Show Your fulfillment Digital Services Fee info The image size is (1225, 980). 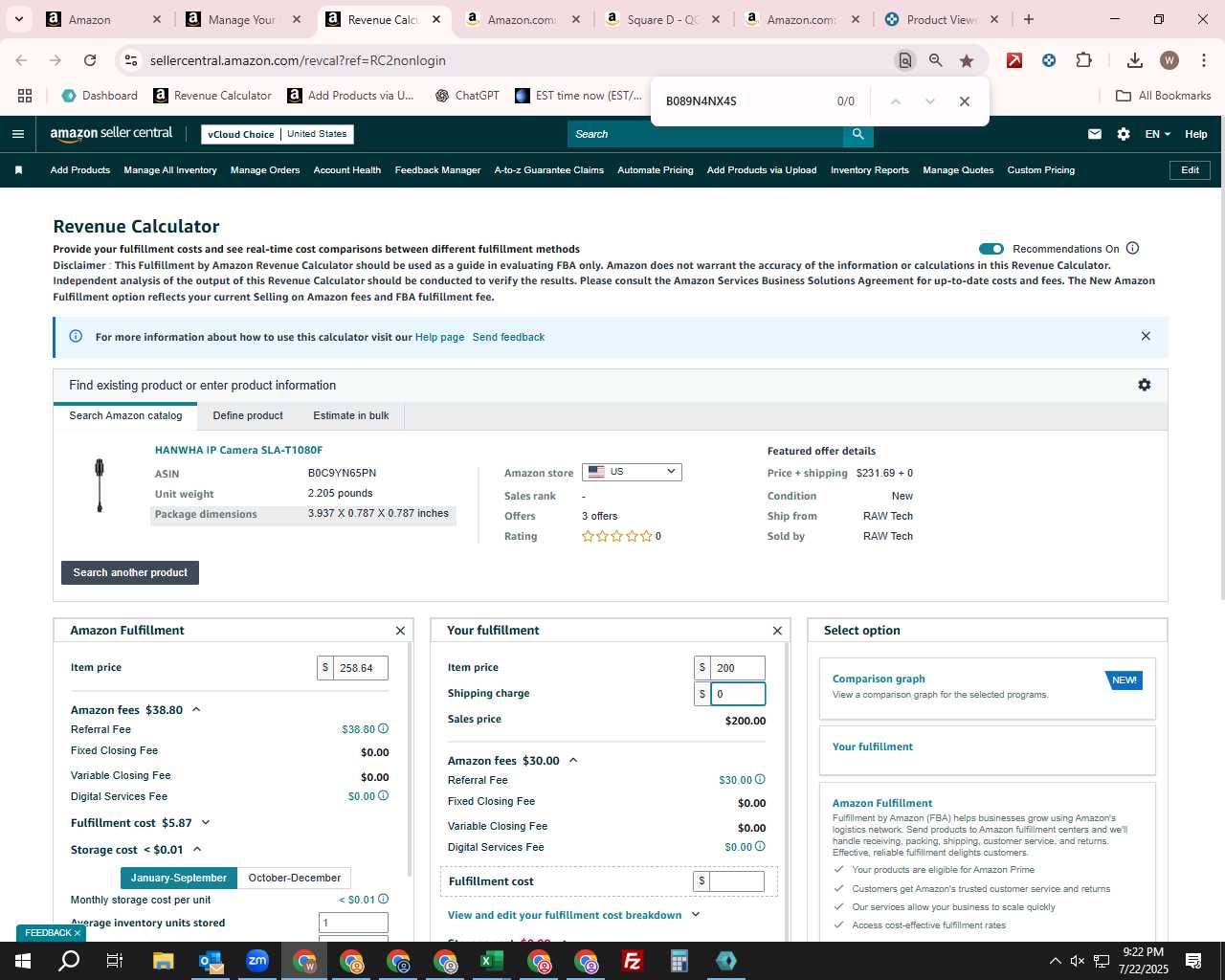(761, 847)
